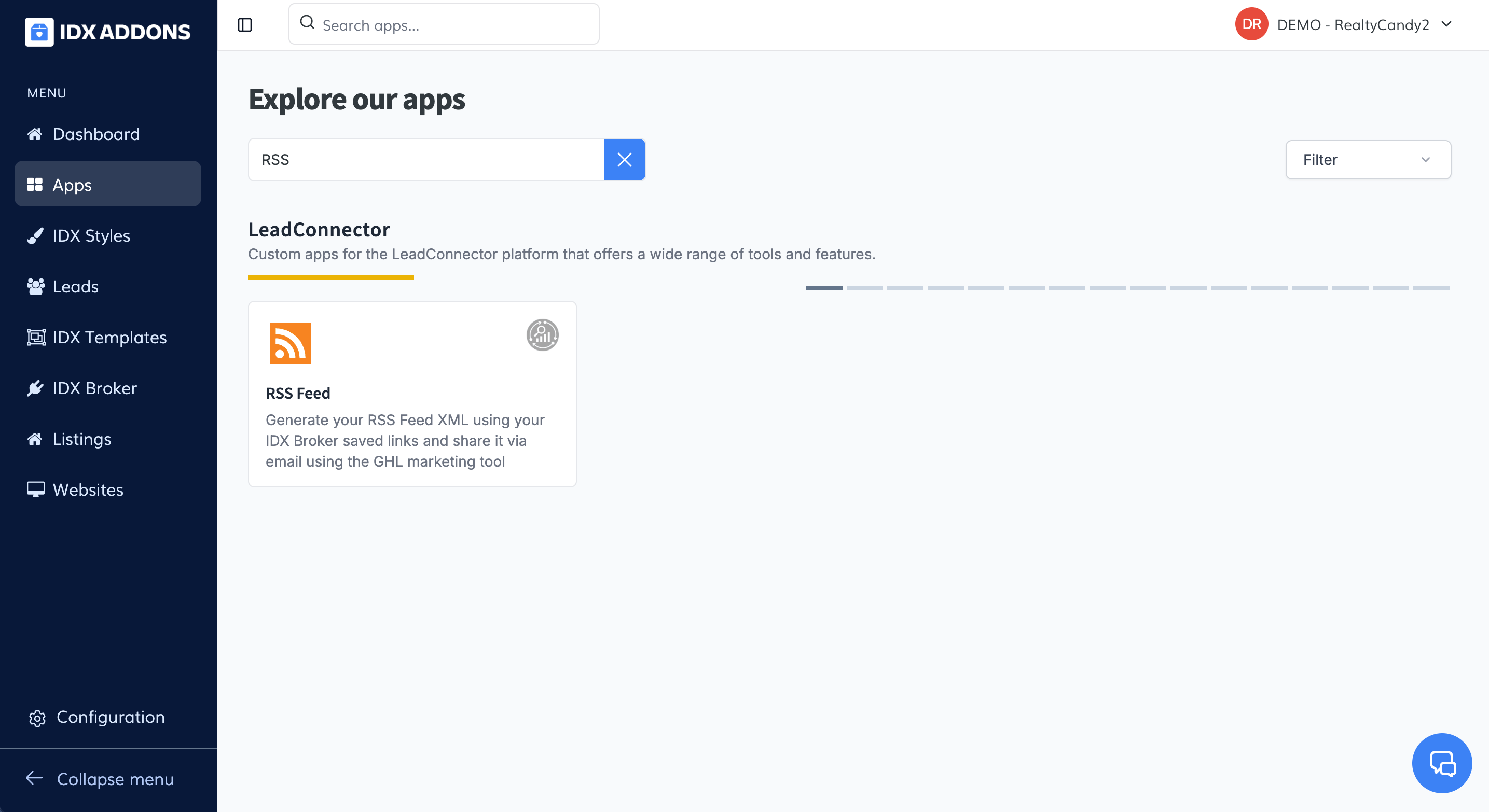Image resolution: width=1489 pixels, height=812 pixels.
Task: Click the IDX Addons logo icon
Action: [x=39, y=32]
